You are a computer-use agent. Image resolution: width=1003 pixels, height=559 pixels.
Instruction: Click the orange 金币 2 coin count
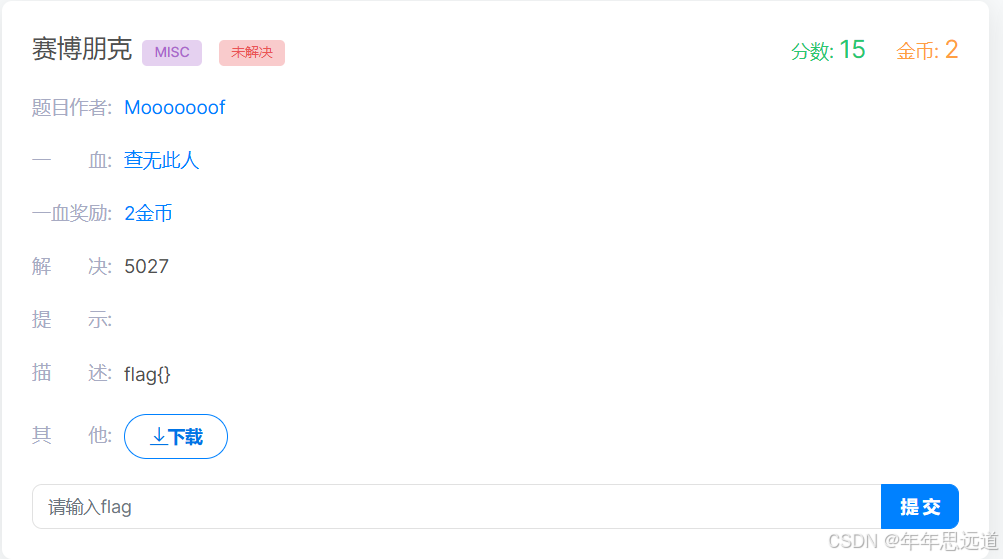[927, 50]
